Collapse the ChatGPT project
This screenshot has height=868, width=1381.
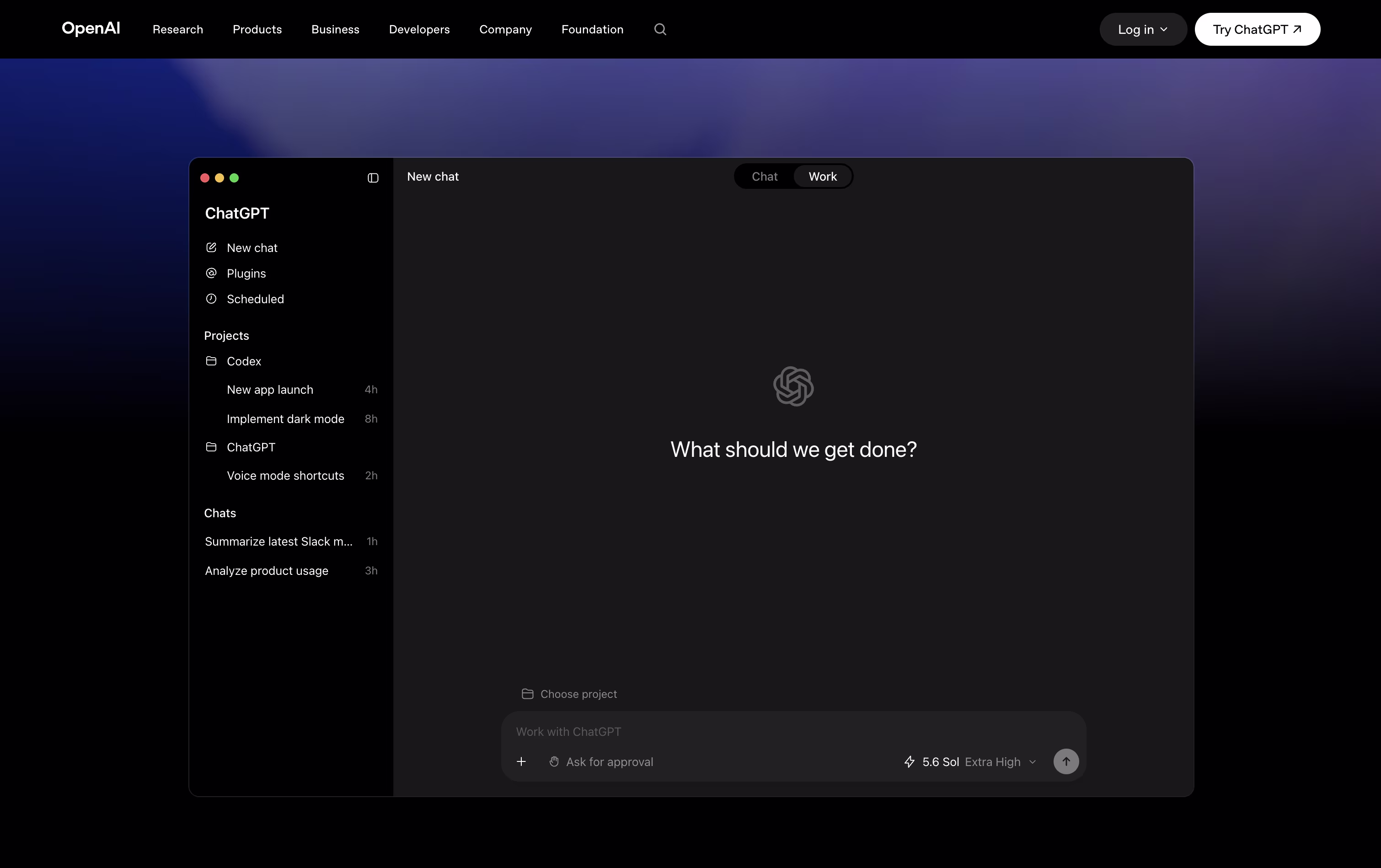point(251,447)
